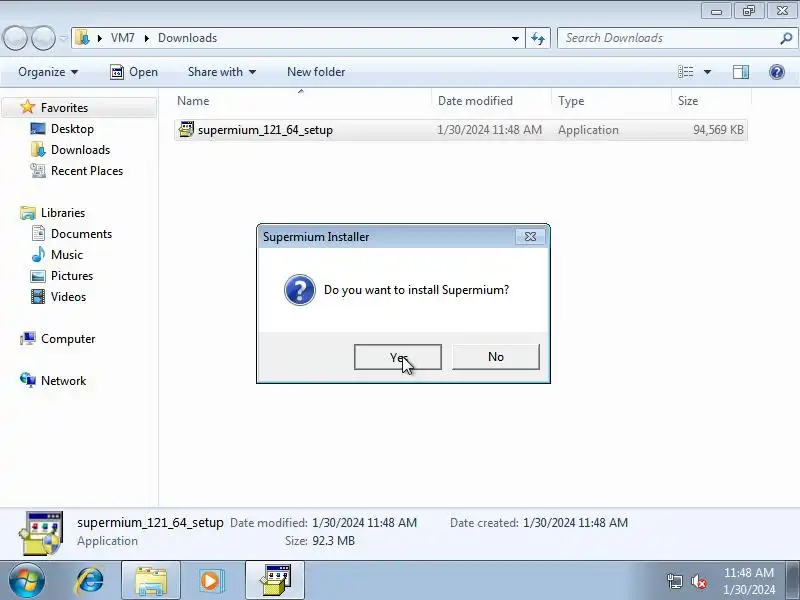Click the Show desktop strip
800x600 pixels.
tap(793, 581)
